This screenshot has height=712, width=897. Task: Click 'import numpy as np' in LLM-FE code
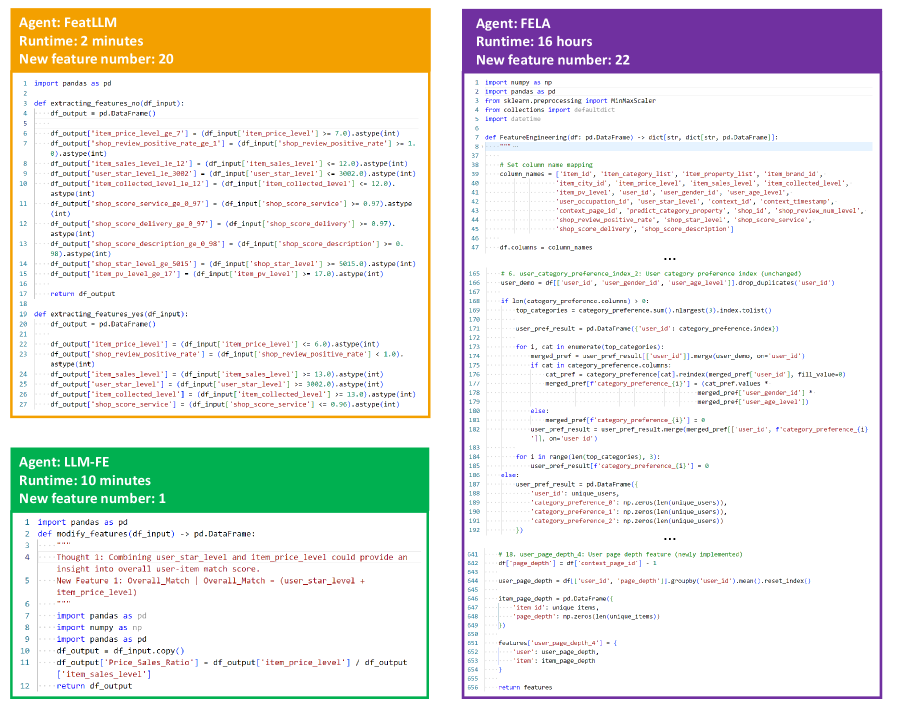(x=99, y=627)
